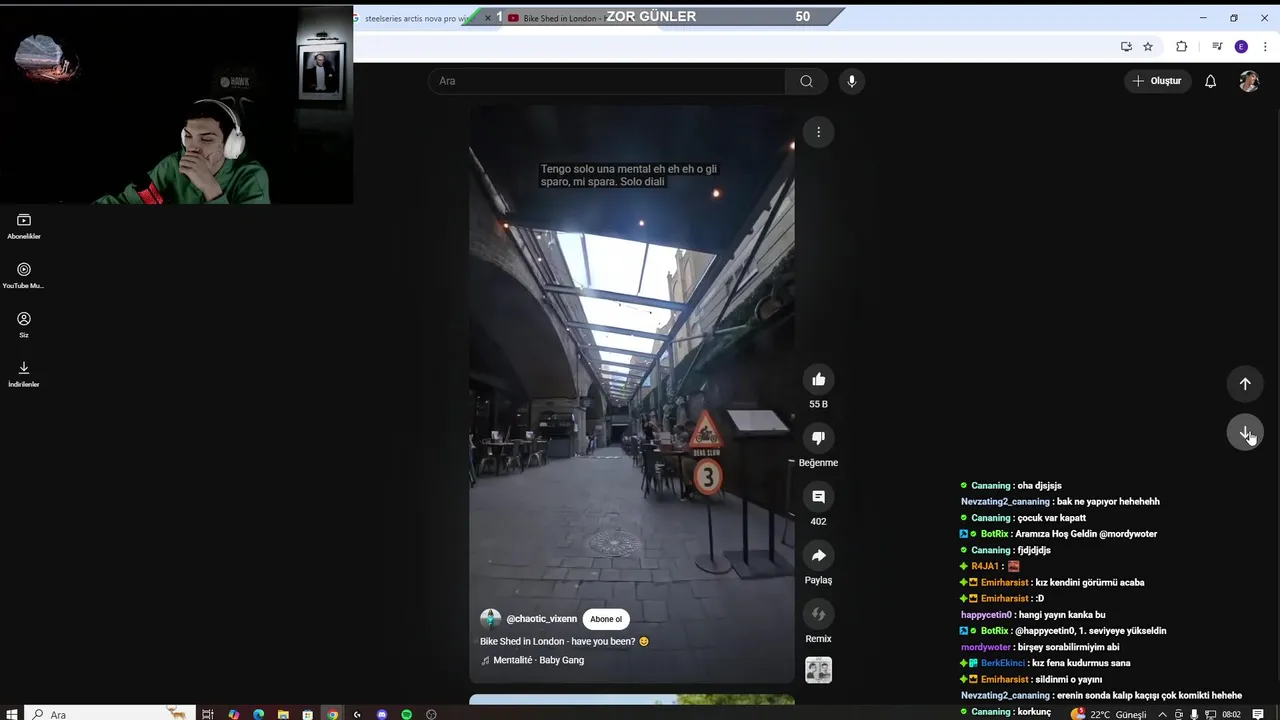The width and height of the screenshot is (1280, 720).
Task: Open Chrome profile E avatar
Action: (1241, 46)
